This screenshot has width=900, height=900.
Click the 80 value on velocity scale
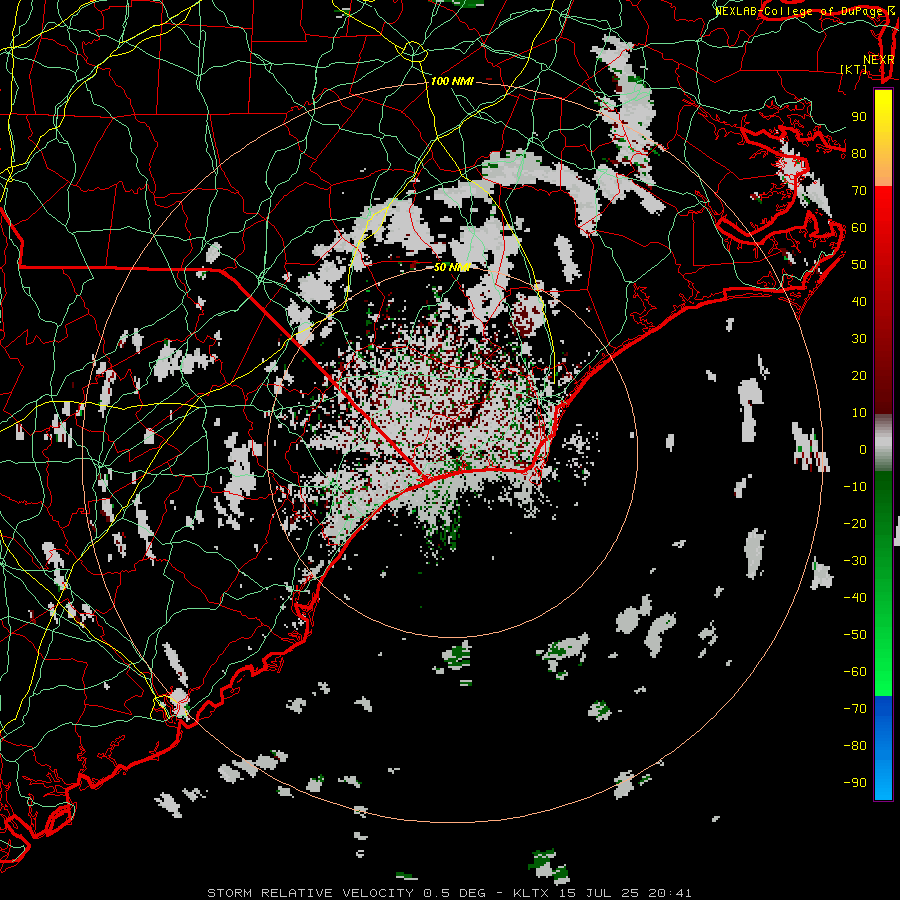[859, 154]
